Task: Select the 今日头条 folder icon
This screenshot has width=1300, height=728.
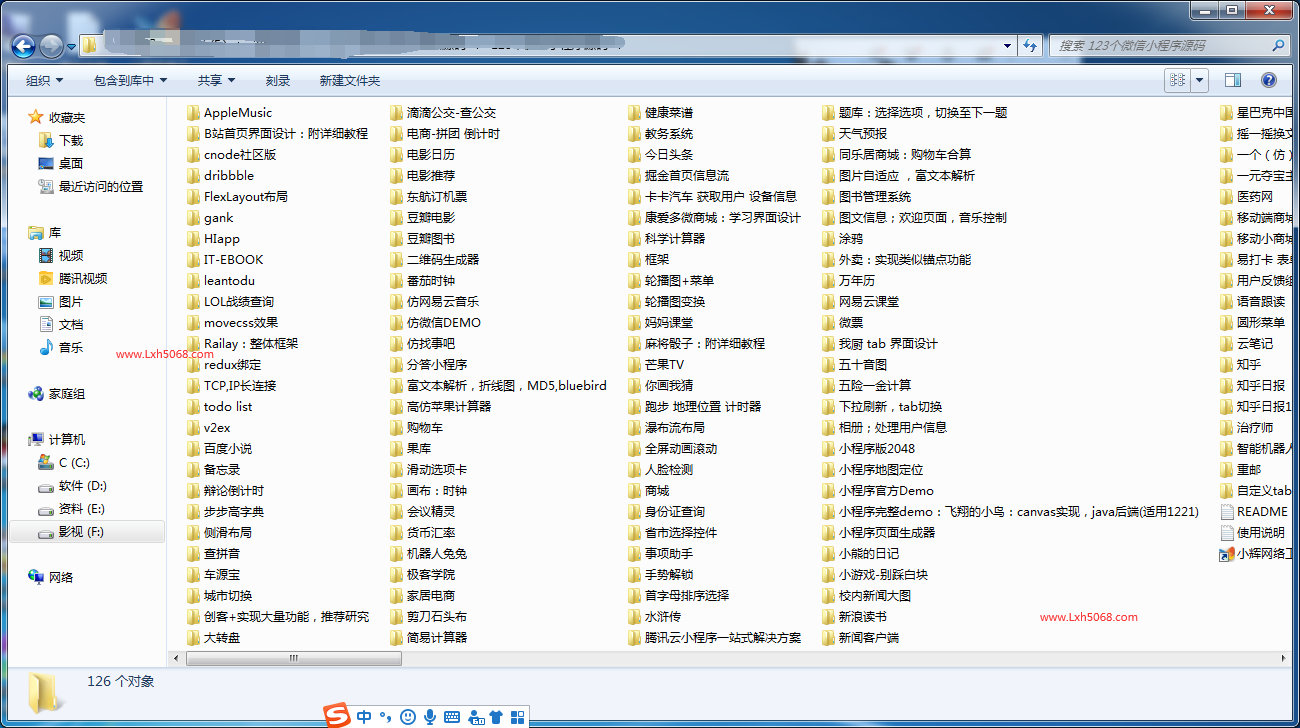Action: pos(635,154)
